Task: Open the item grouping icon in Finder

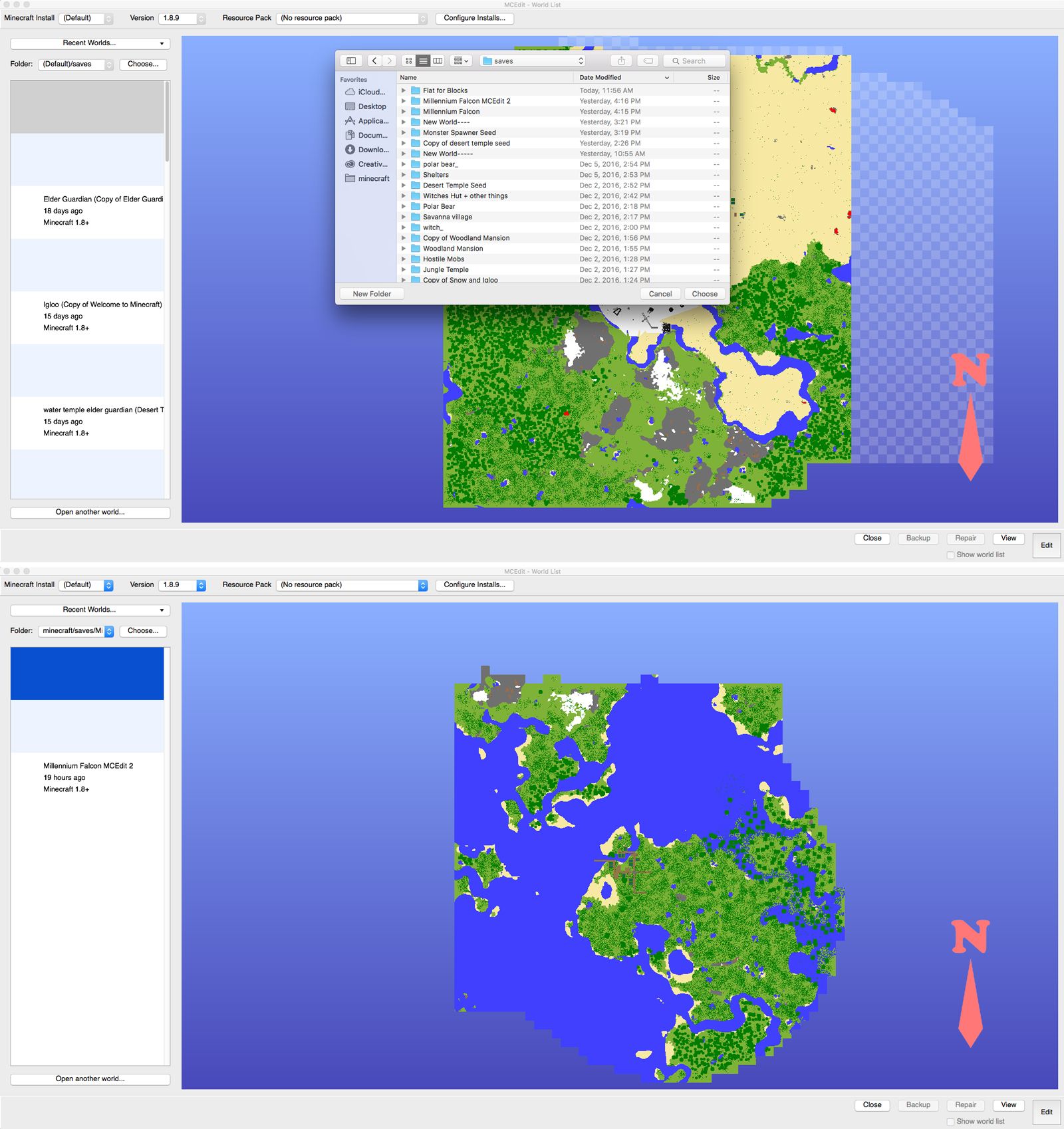Action: pyautogui.click(x=459, y=61)
